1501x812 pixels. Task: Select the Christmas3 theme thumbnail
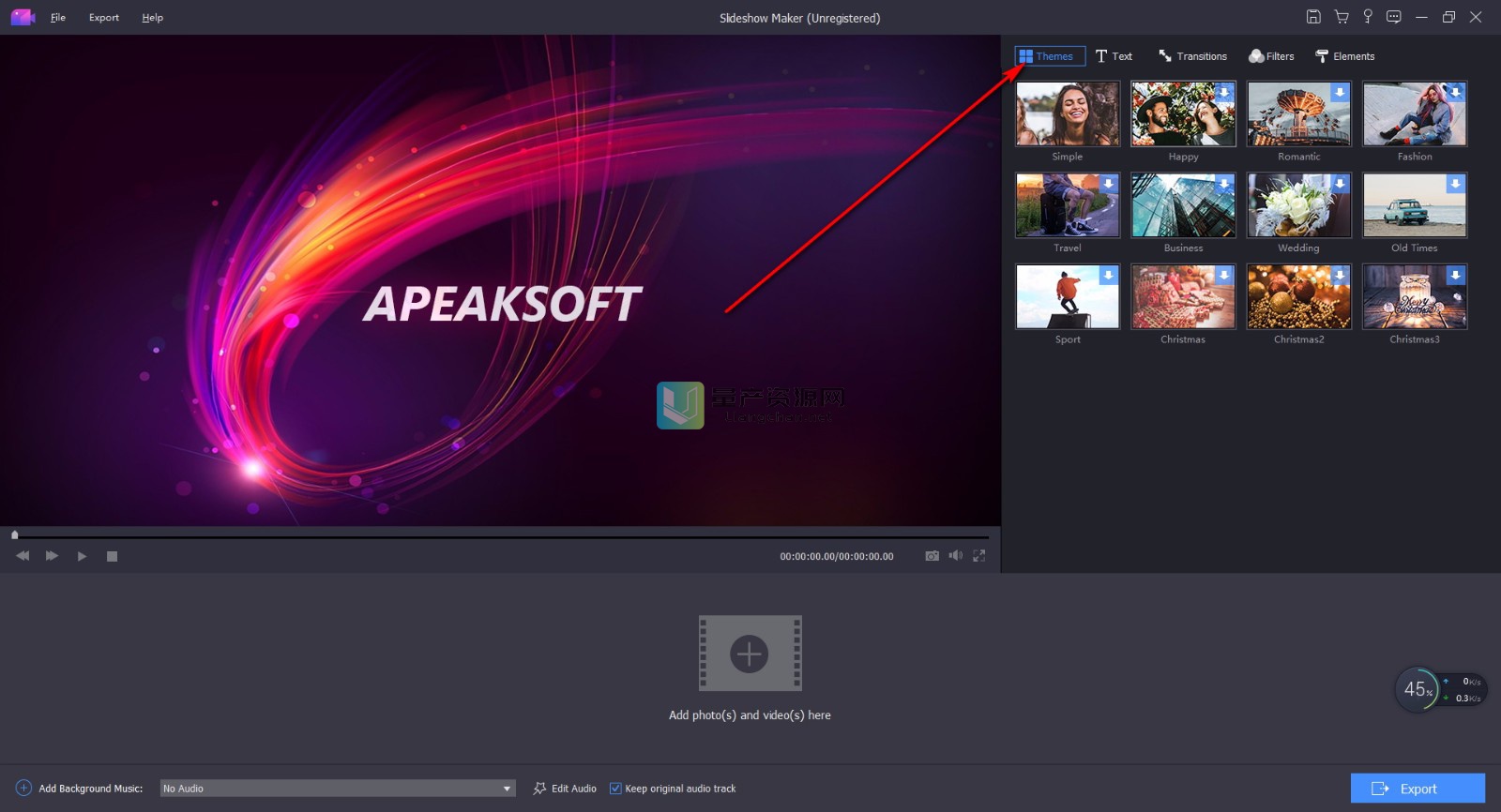click(x=1415, y=296)
